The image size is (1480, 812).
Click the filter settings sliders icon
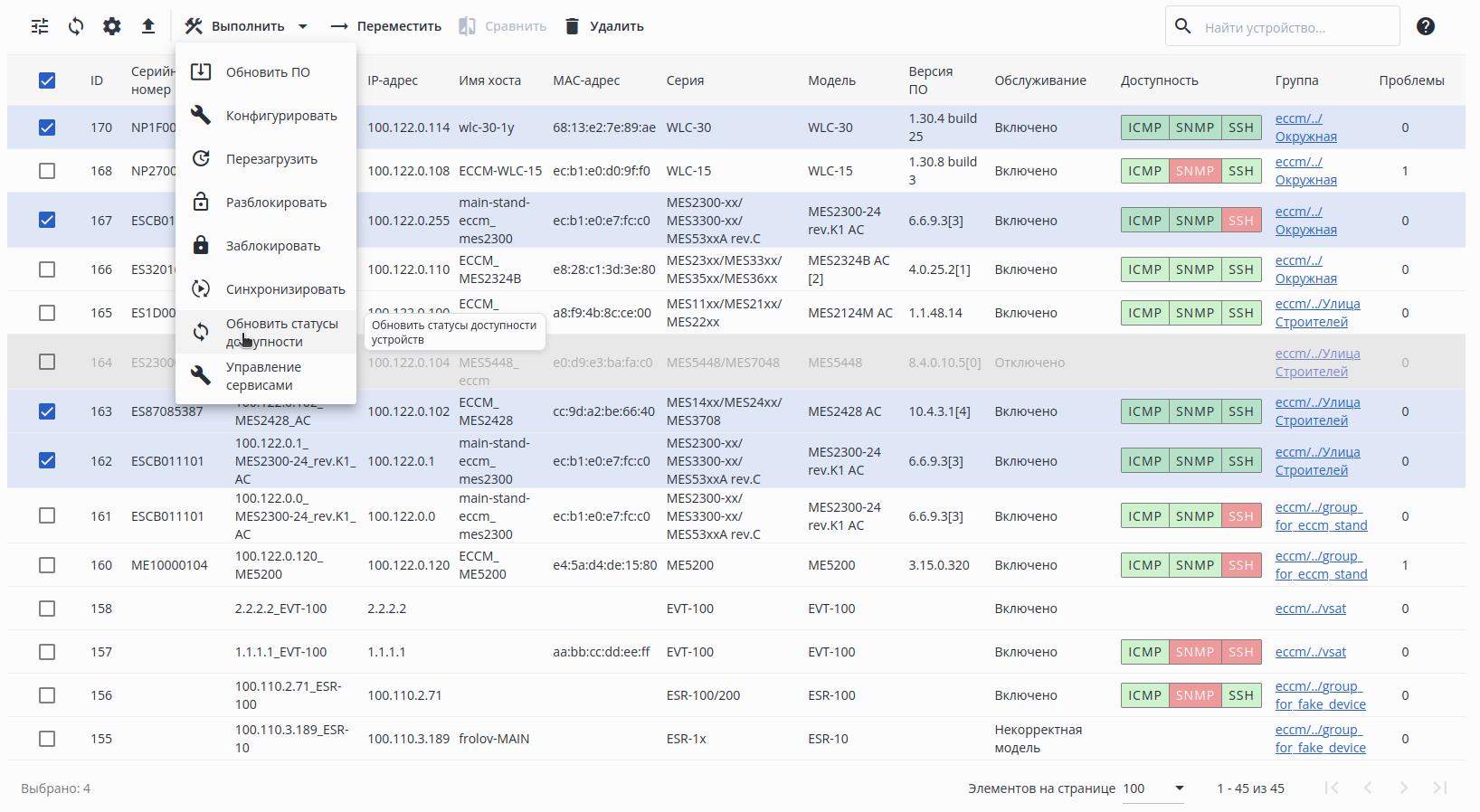[x=40, y=26]
